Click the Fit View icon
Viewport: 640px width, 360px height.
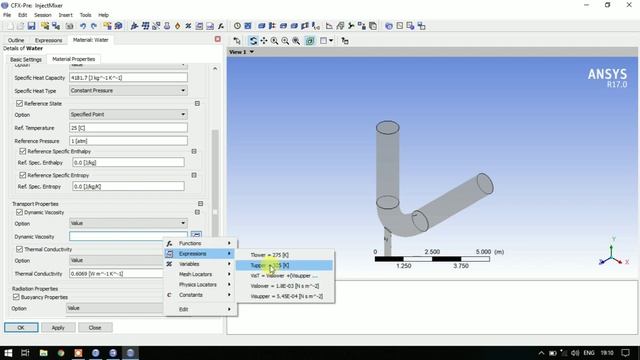(310, 41)
